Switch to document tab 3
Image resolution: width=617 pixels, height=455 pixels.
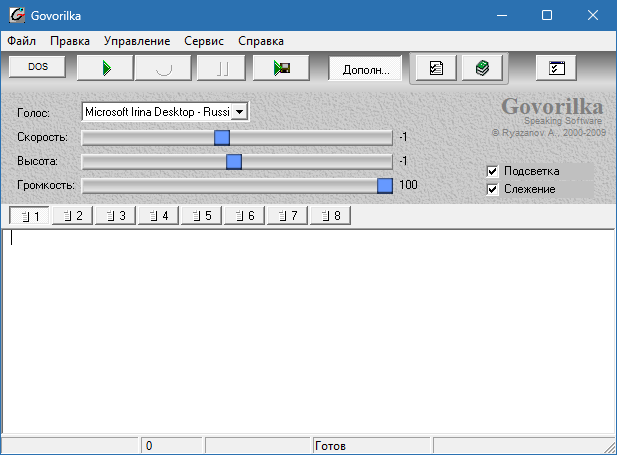coord(116,216)
